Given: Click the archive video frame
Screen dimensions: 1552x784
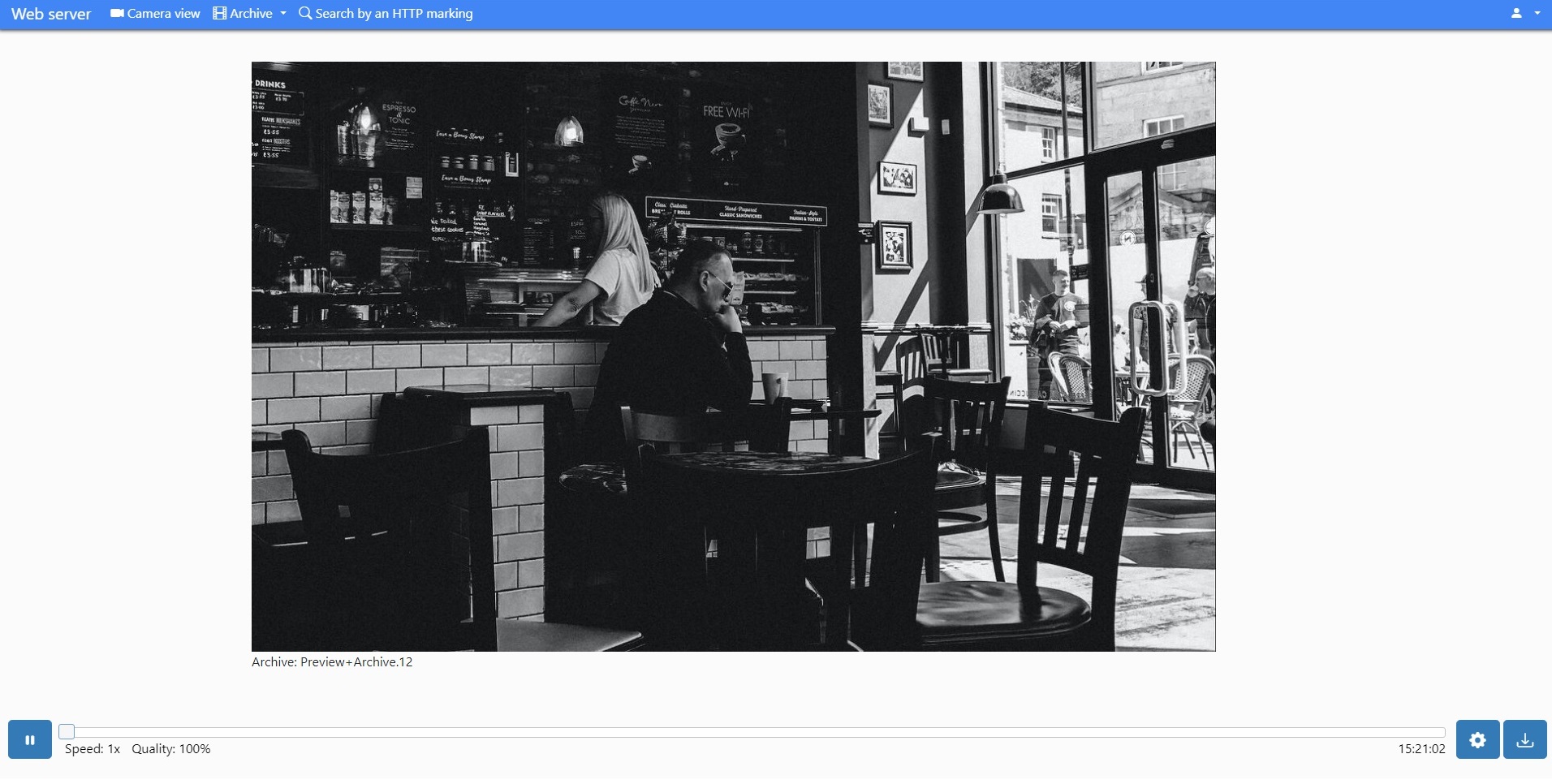Looking at the screenshot, I should (734, 356).
